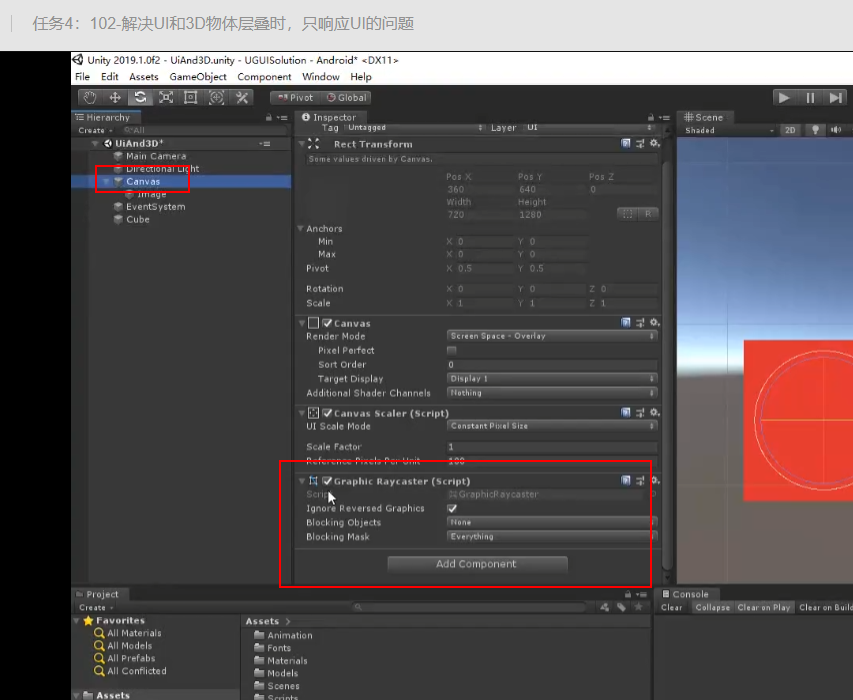Image resolution: width=853 pixels, height=700 pixels.
Task: Open the Additional Shader Channels dropdown
Action: (552, 393)
